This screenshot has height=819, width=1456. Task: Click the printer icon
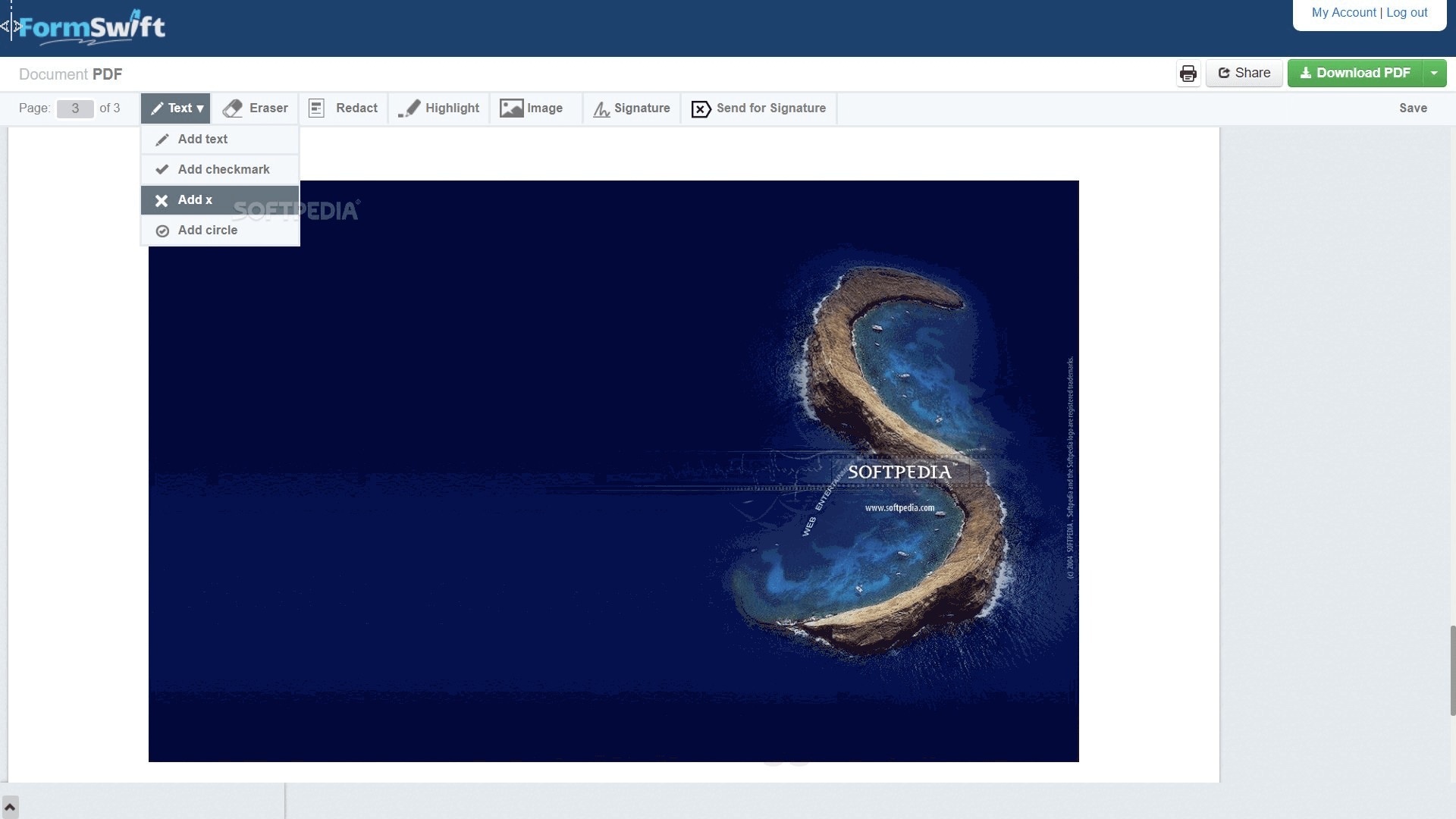point(1188,73)
